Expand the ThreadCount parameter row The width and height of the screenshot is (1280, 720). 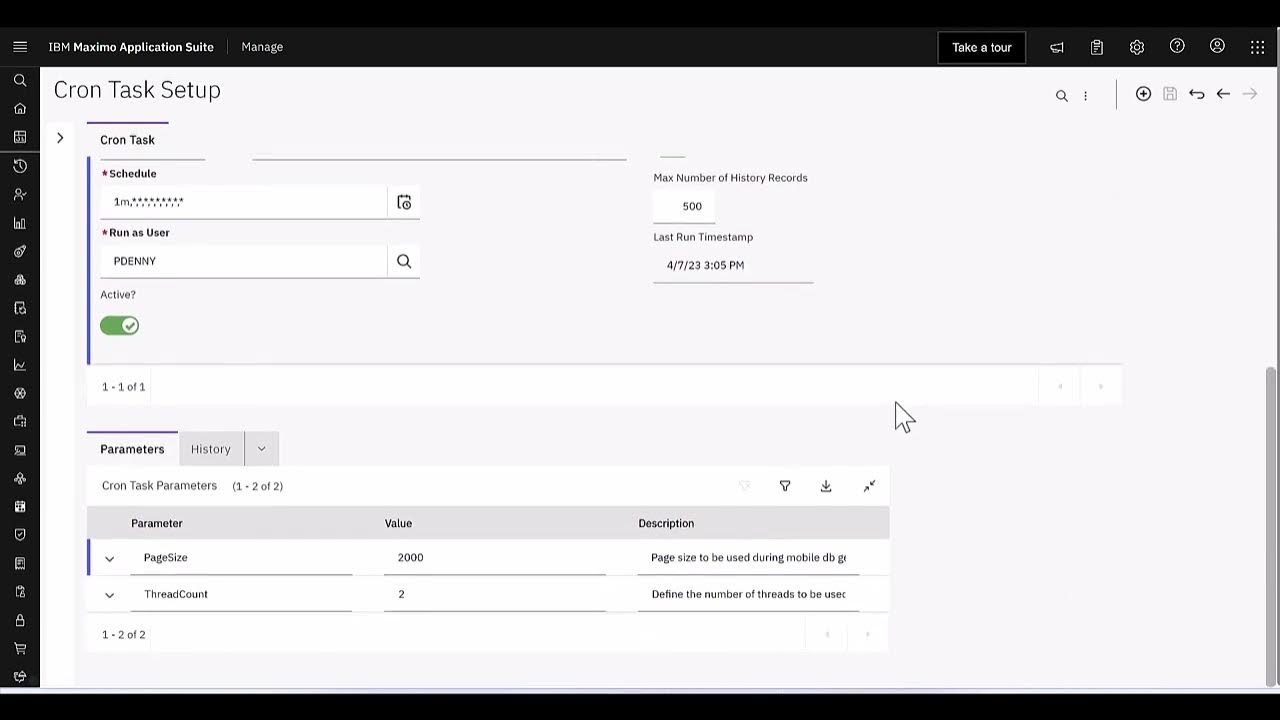tap(110, 595)
